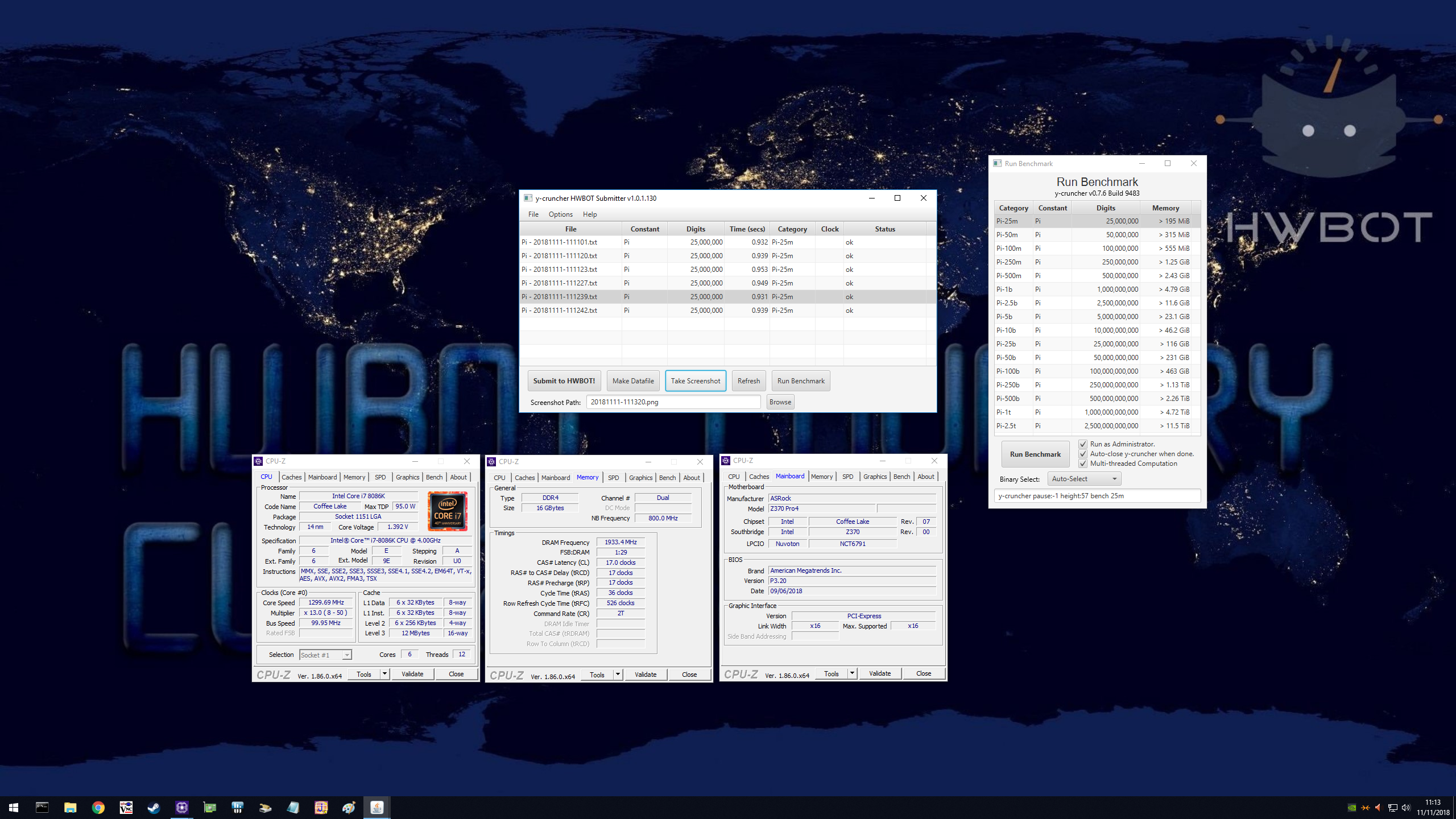Open the Tools dropdown arrow in the CPU-Z CPU window
The image size is (1456, 819).
[385, 674]
